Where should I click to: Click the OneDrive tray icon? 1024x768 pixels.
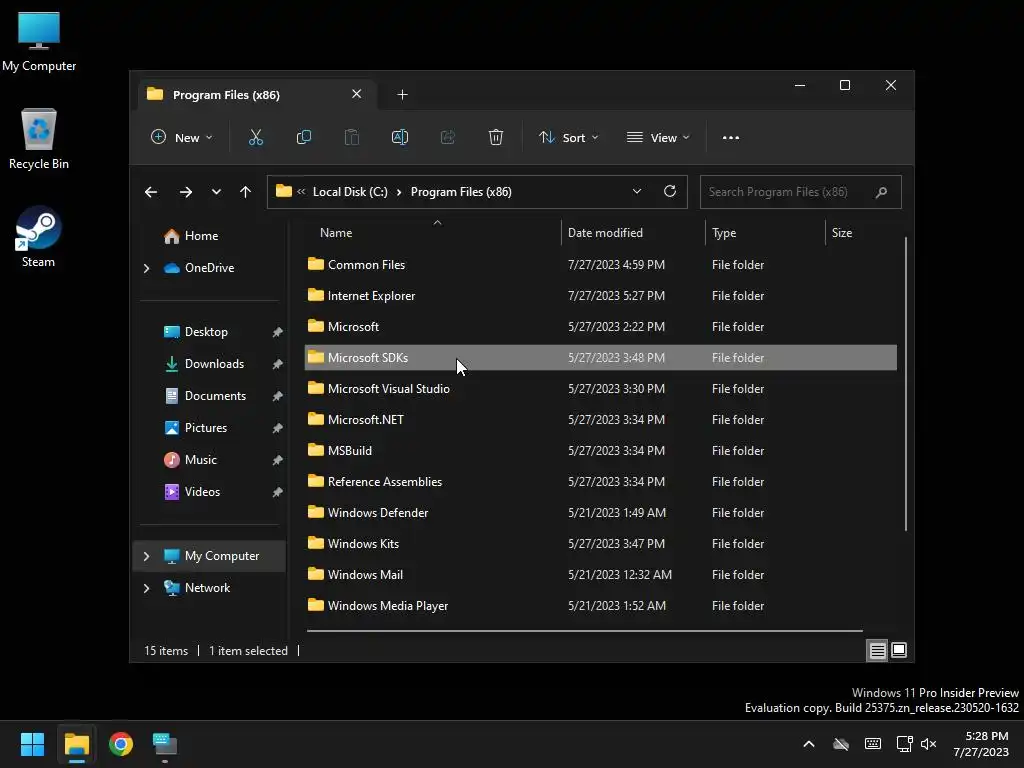(x=841, y=744)
